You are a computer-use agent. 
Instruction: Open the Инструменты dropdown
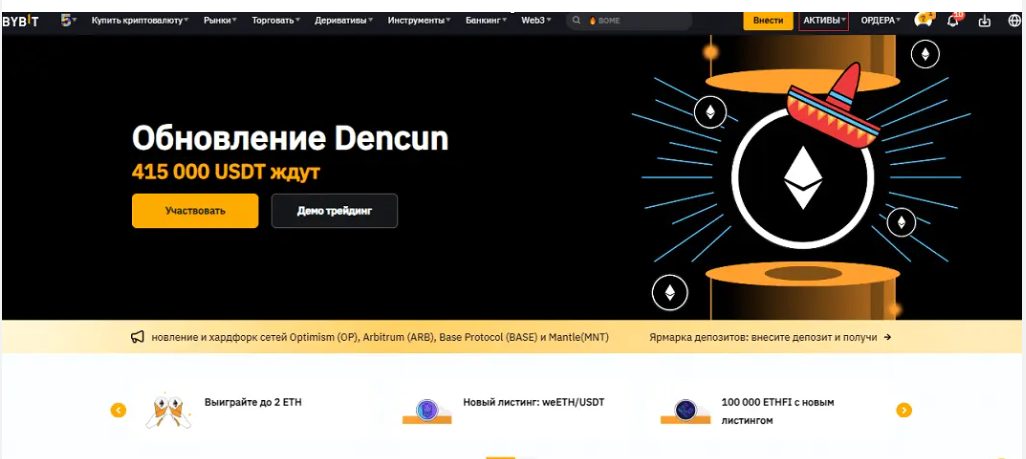point(419,21)
